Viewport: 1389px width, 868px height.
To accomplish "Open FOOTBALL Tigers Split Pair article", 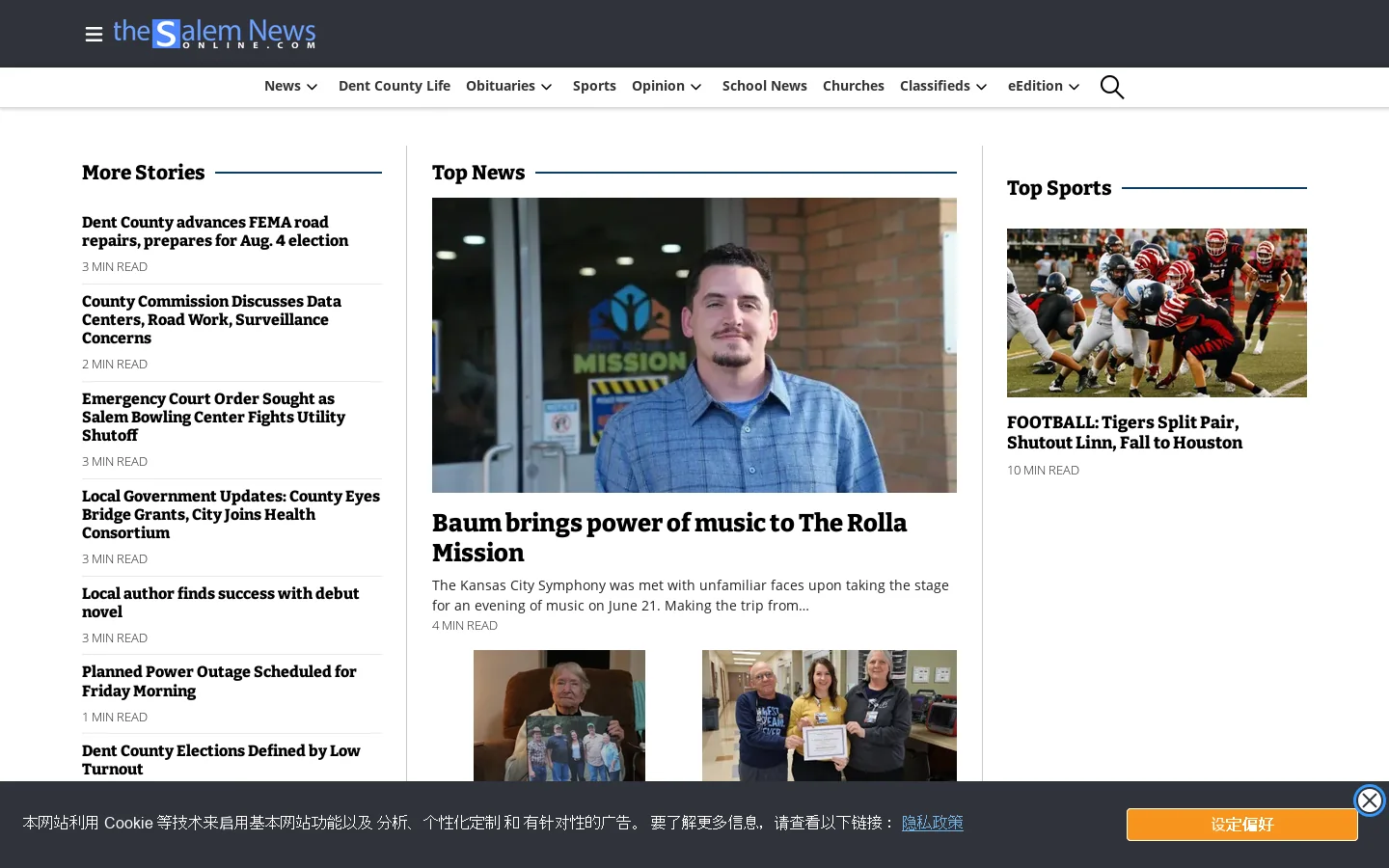I will pyautogui.click(x=1125, y=432).
